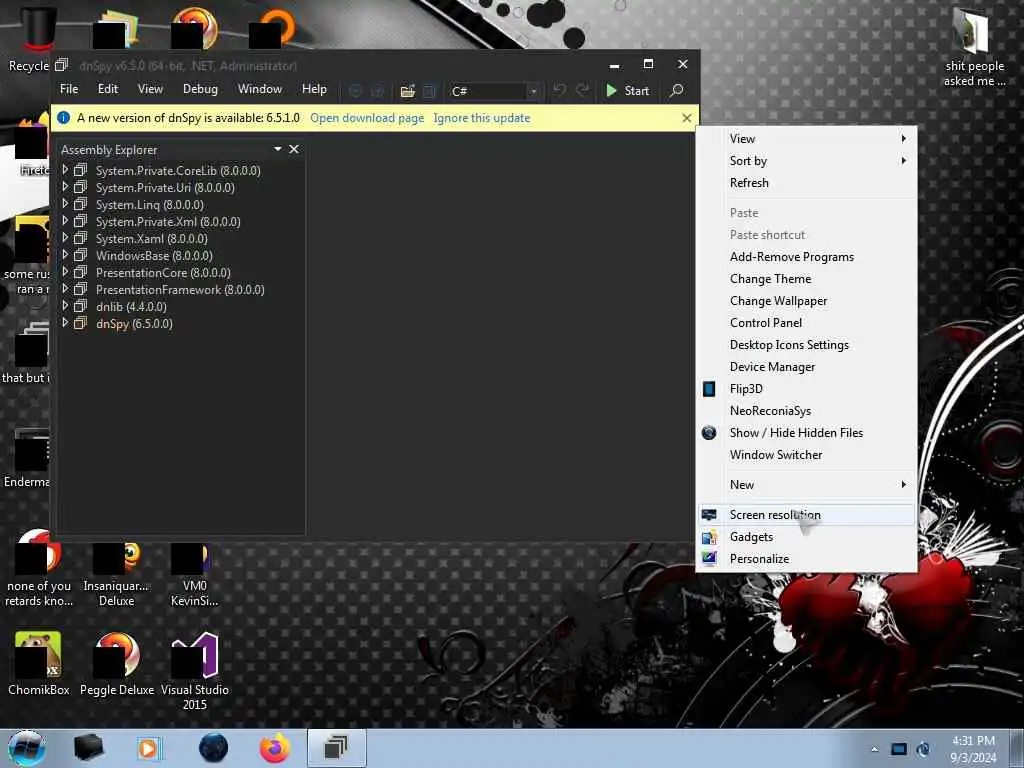Click the Save All toolbar icon
The width and height of the screenshot is (1024, 768).
pos(429,91)
